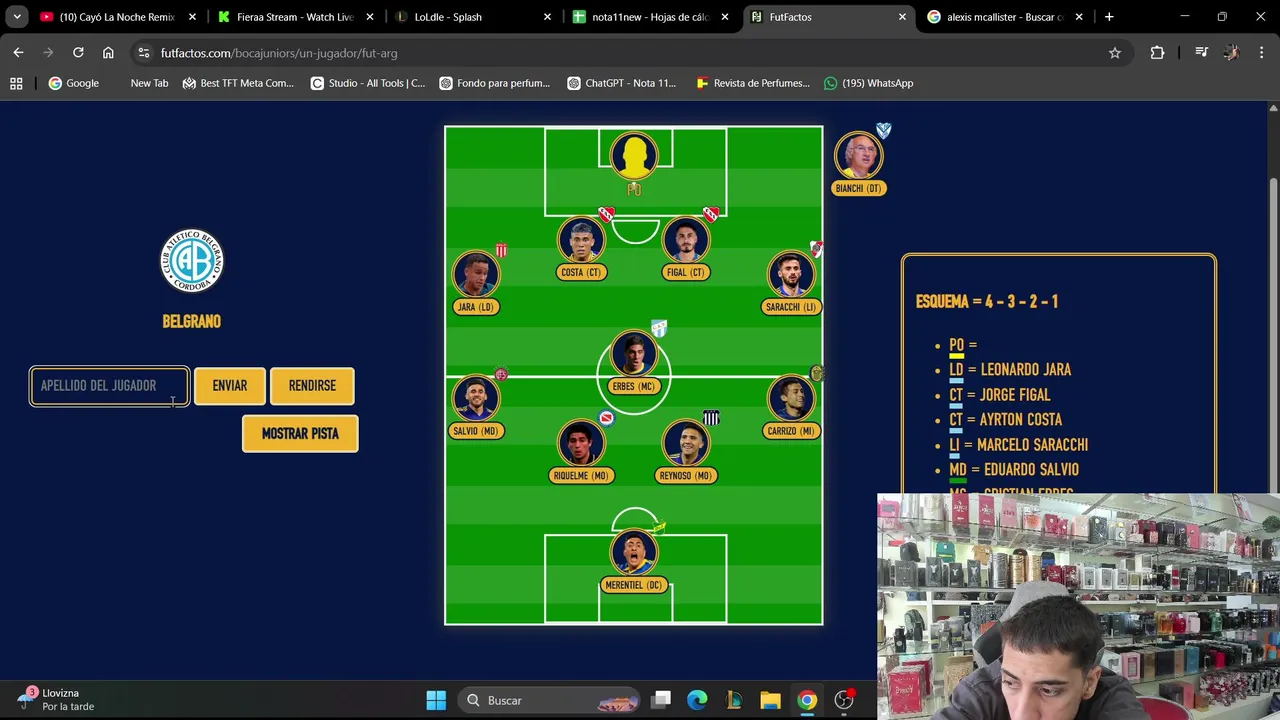
Task: Click the club badge next to Bianchi
Action: (x=883, y=131)
